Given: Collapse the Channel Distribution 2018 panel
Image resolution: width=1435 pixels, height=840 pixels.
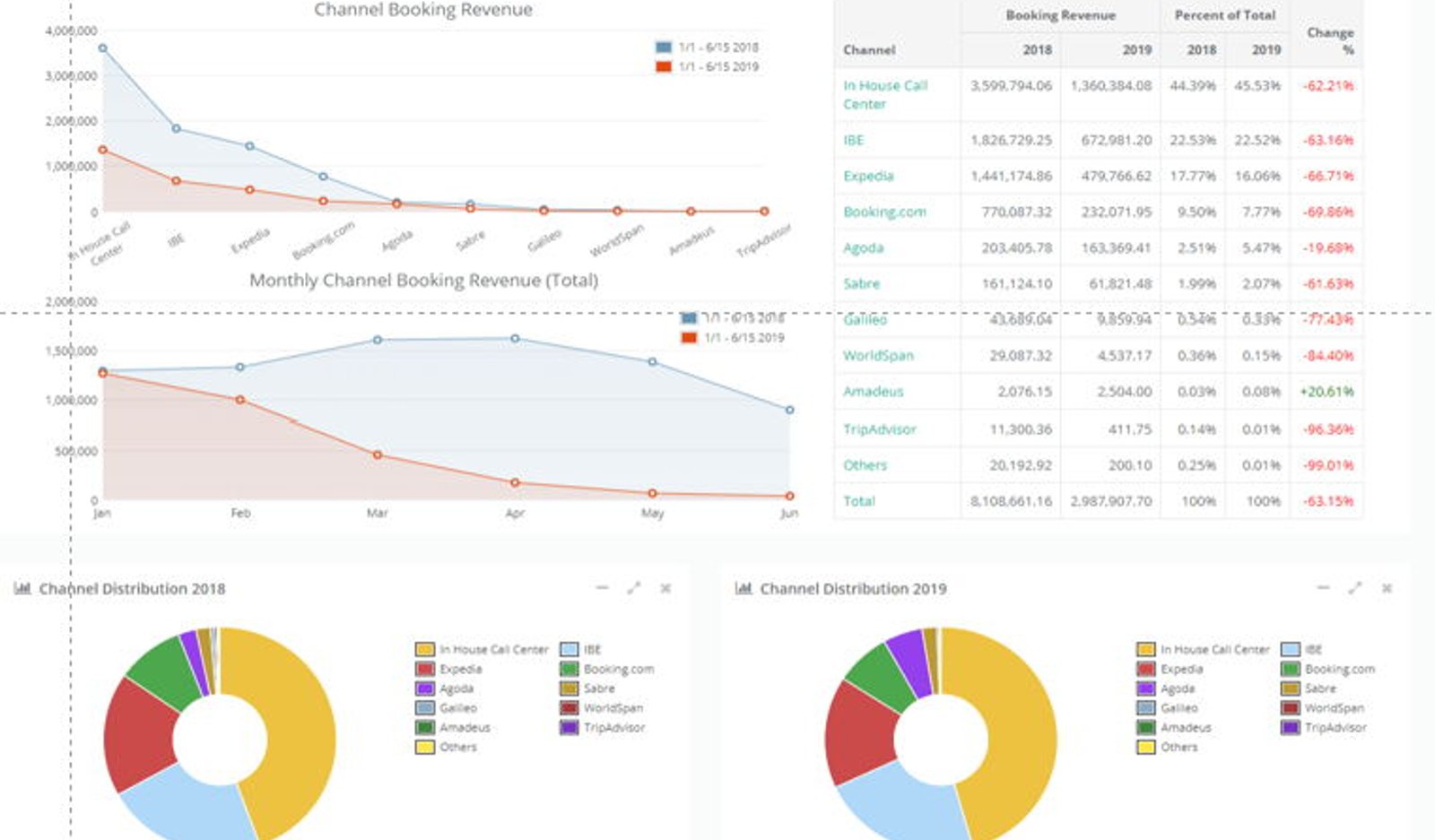Looking at the screenshot, I should coord(602,588).
